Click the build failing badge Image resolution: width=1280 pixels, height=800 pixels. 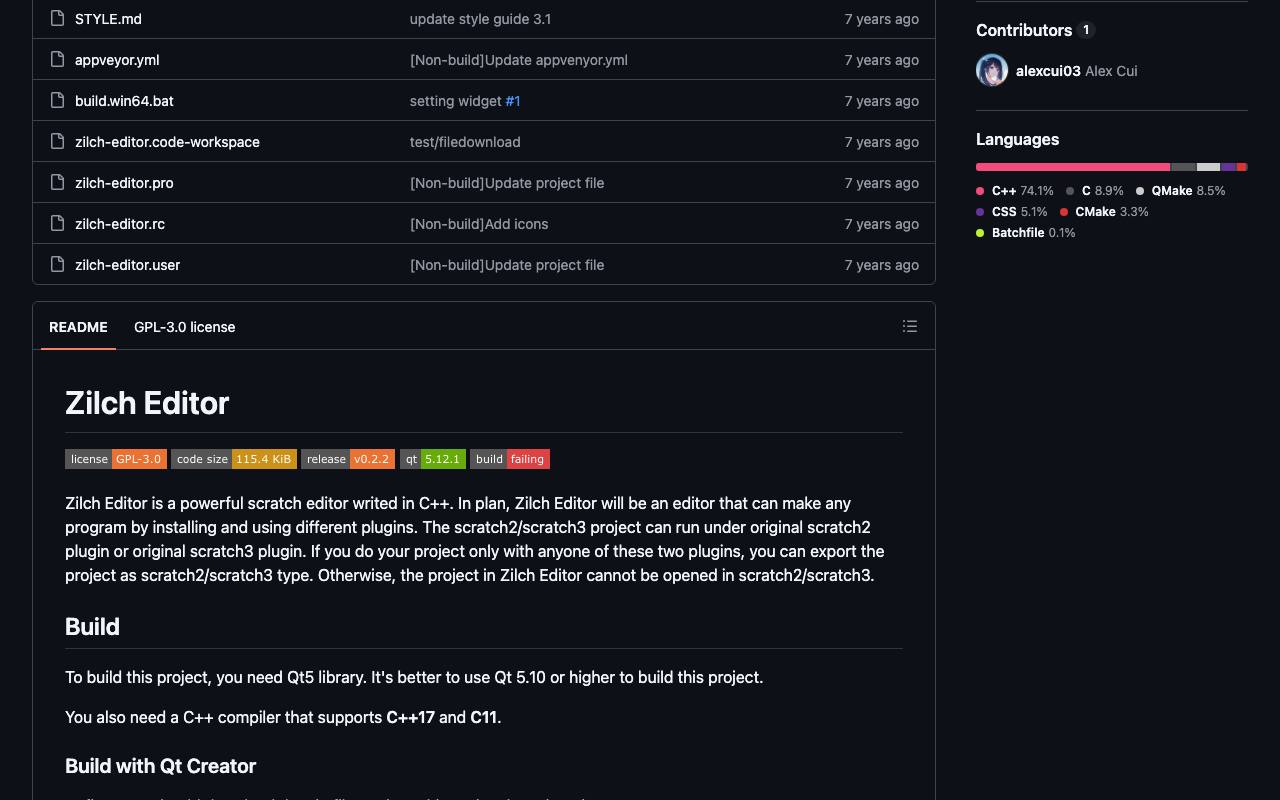coord(510,459)
